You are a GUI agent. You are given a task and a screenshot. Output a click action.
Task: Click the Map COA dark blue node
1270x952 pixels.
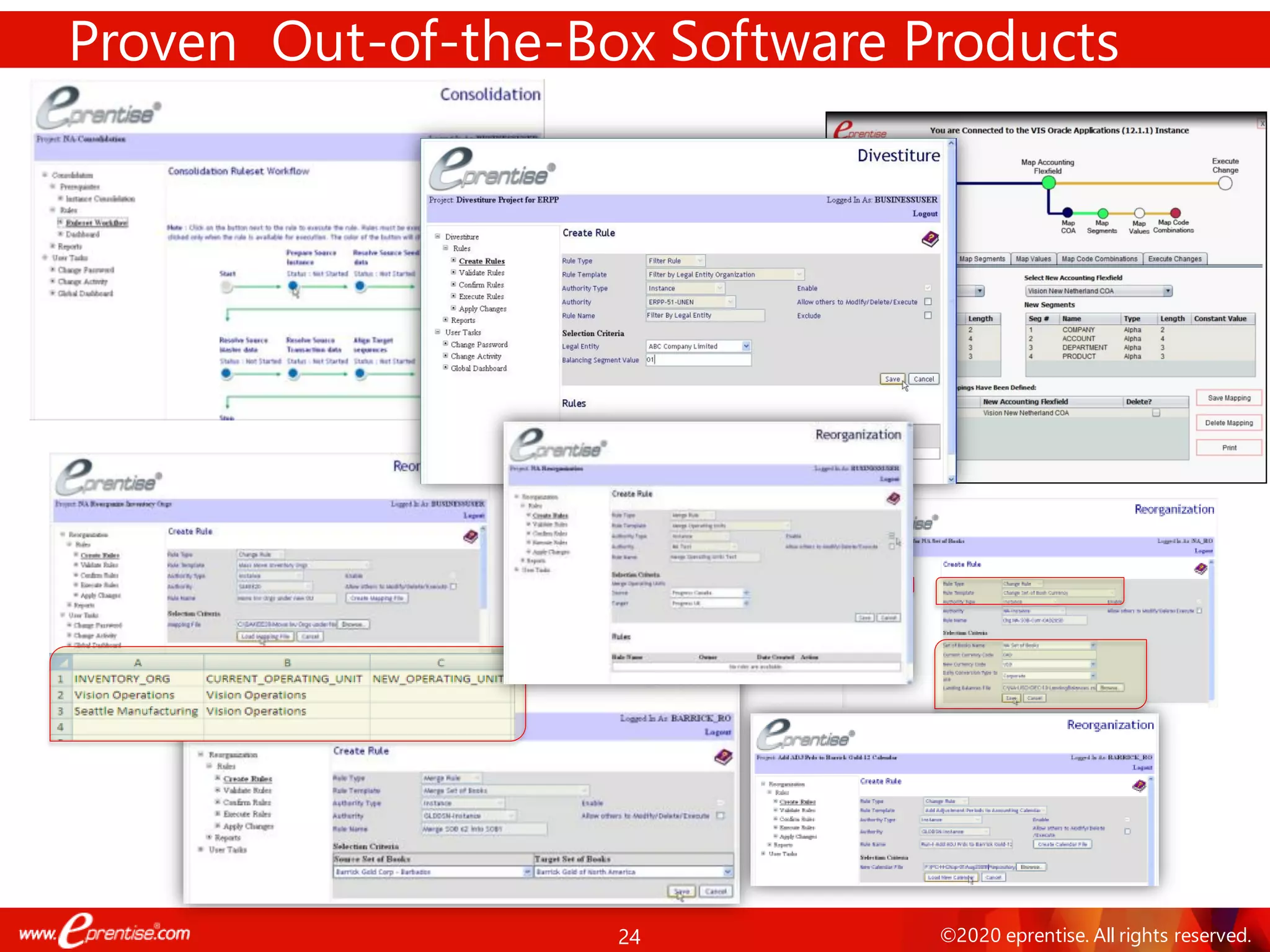(x=1067, y=213)
